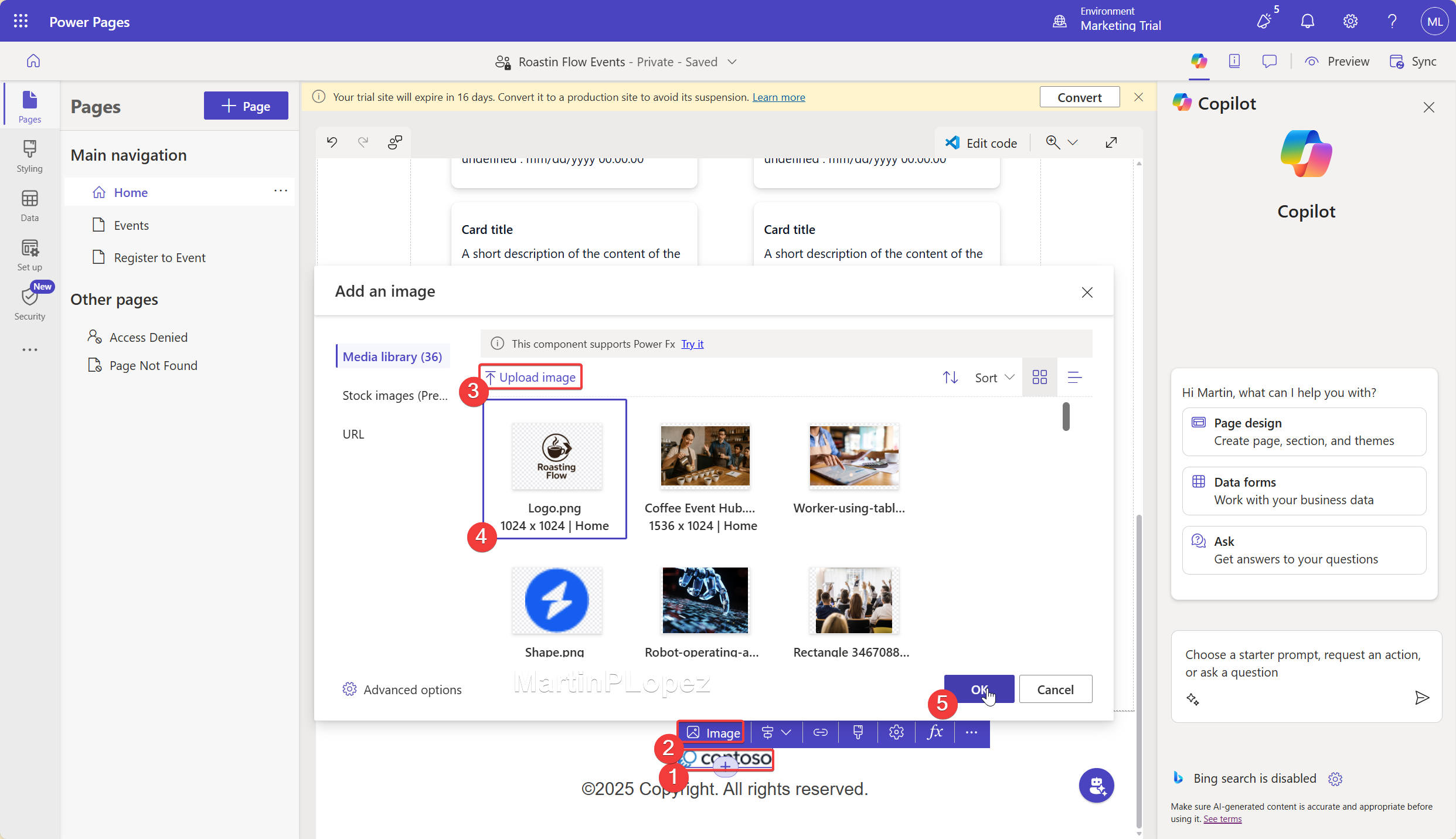Click the link icon in the image toolbar
This screenshot has height=839, width=1456.
[821, 732]
